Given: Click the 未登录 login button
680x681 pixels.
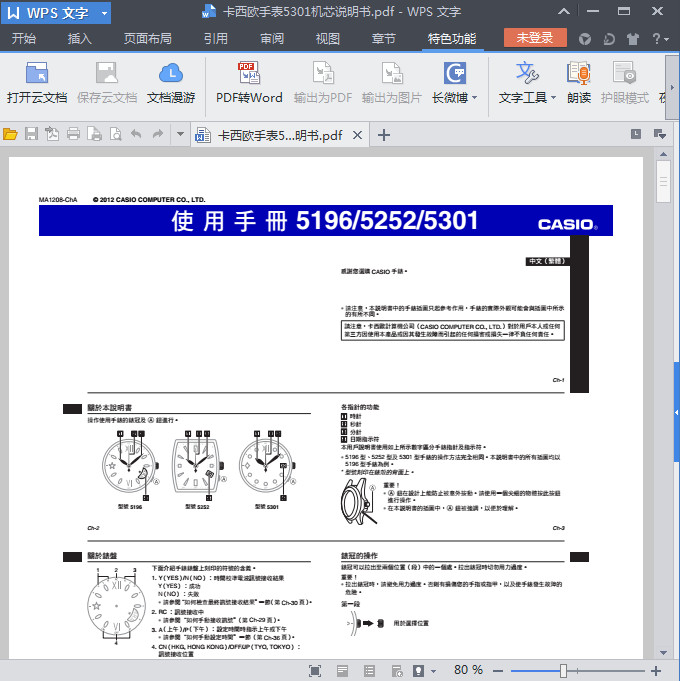Looking at the screenshot, I should (535, 38).
